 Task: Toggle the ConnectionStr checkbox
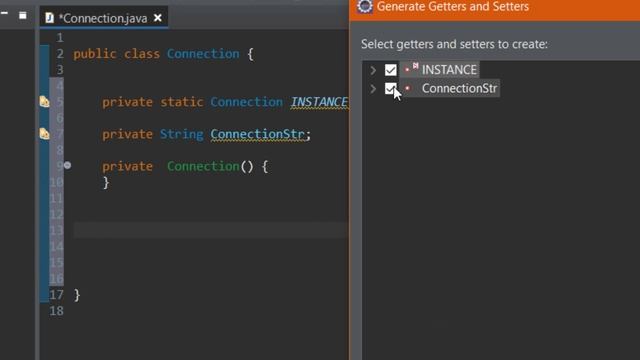(391, 88)
